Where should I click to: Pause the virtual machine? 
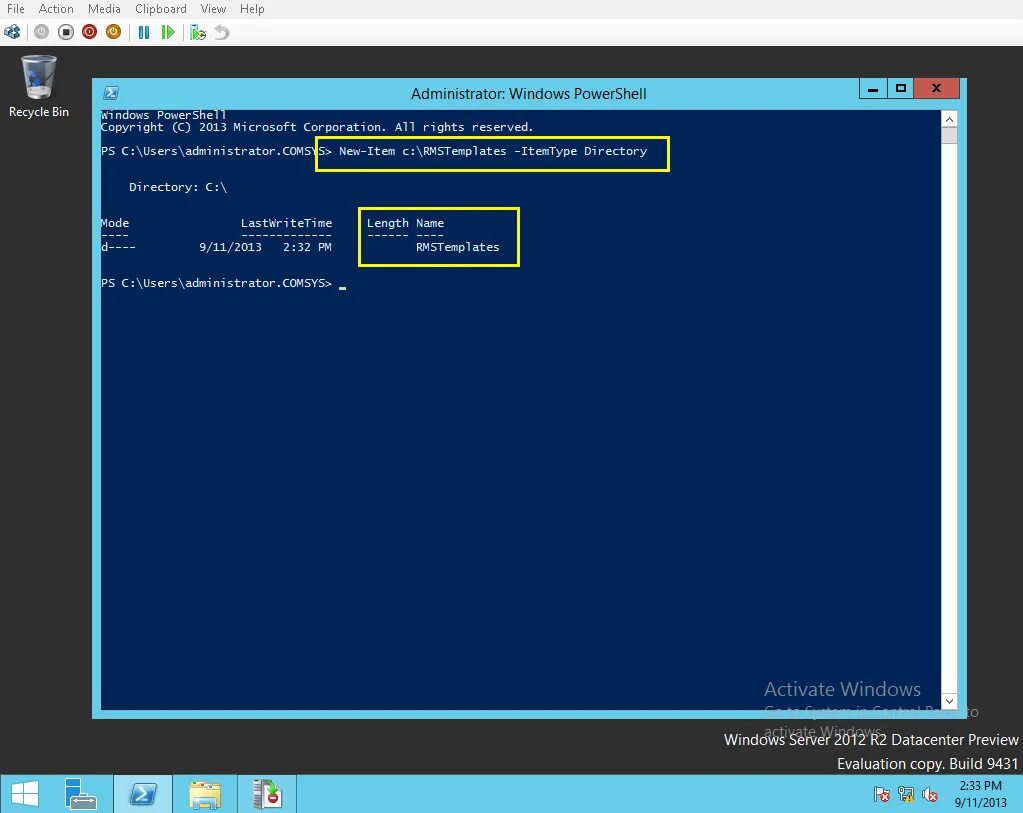[x=144, y=32]
